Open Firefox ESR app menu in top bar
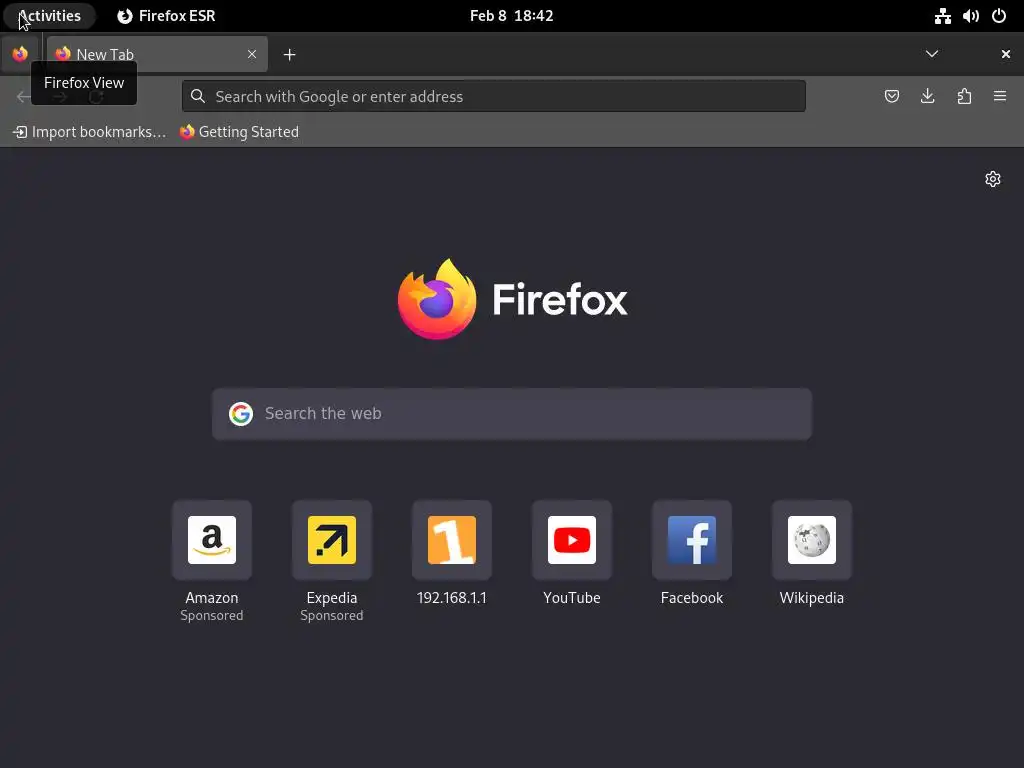 [167, 16]
